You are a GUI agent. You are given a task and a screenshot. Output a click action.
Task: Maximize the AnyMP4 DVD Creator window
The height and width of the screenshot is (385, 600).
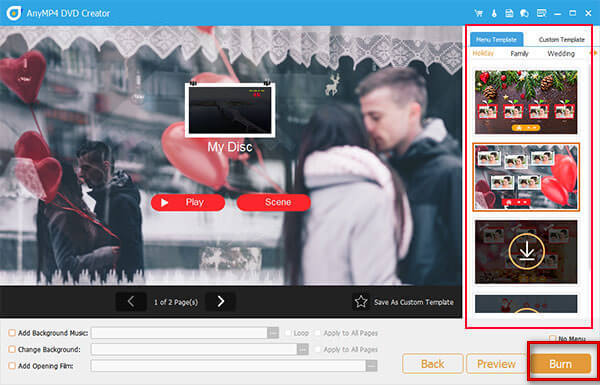click(572, 13)
